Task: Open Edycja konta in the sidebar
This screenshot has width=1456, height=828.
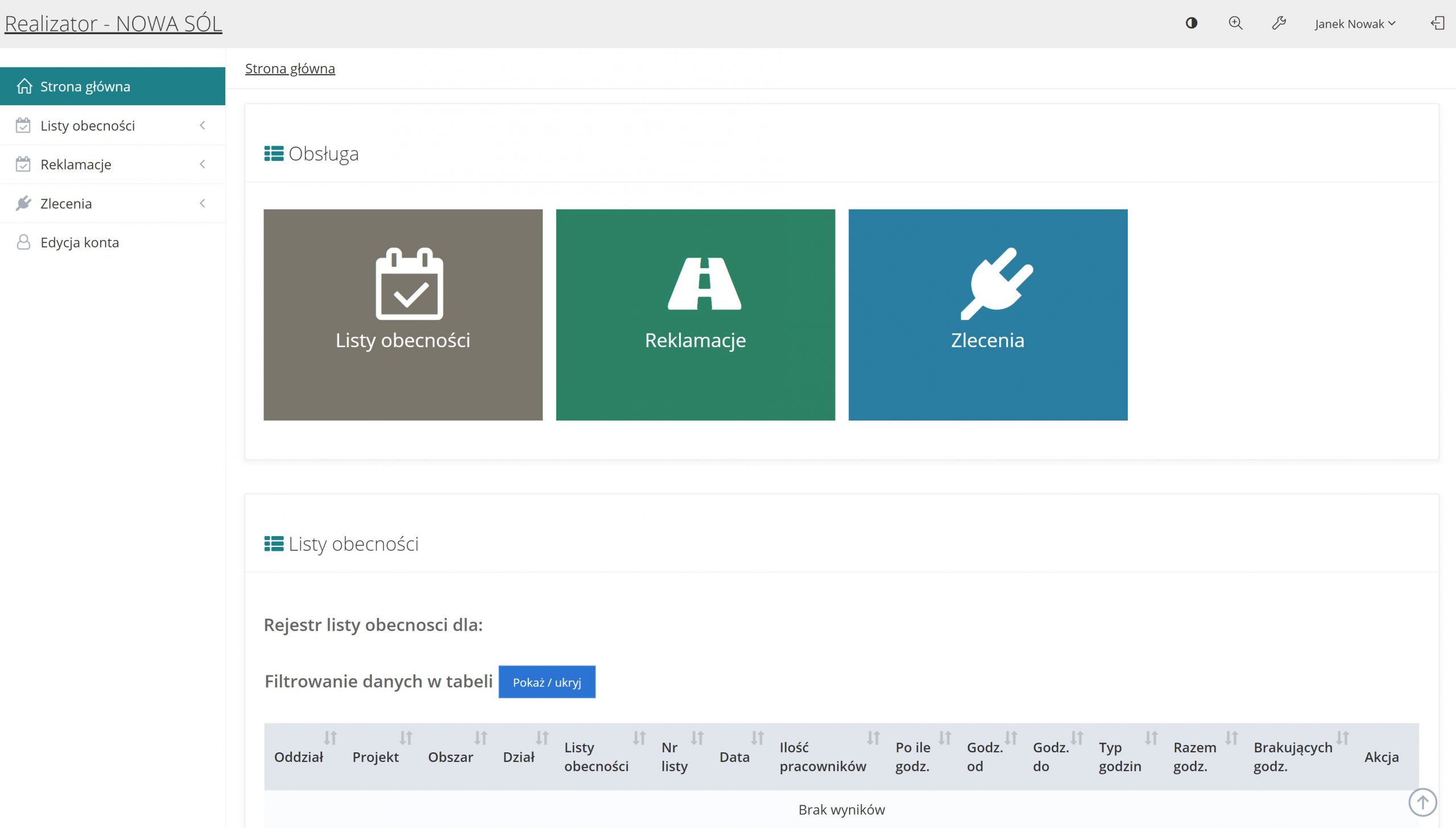Action: click(x=80, y=242)
